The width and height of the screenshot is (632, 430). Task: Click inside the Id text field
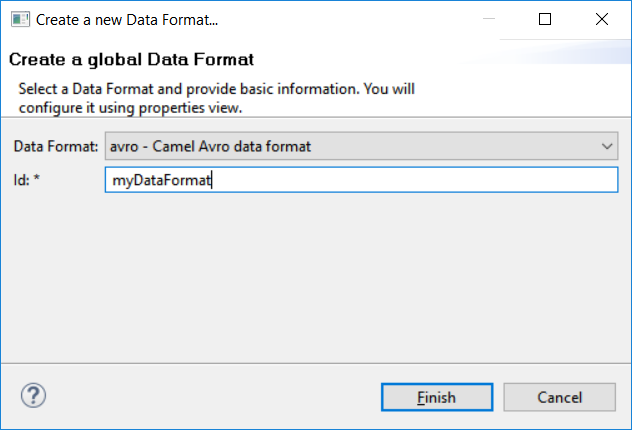400,180
